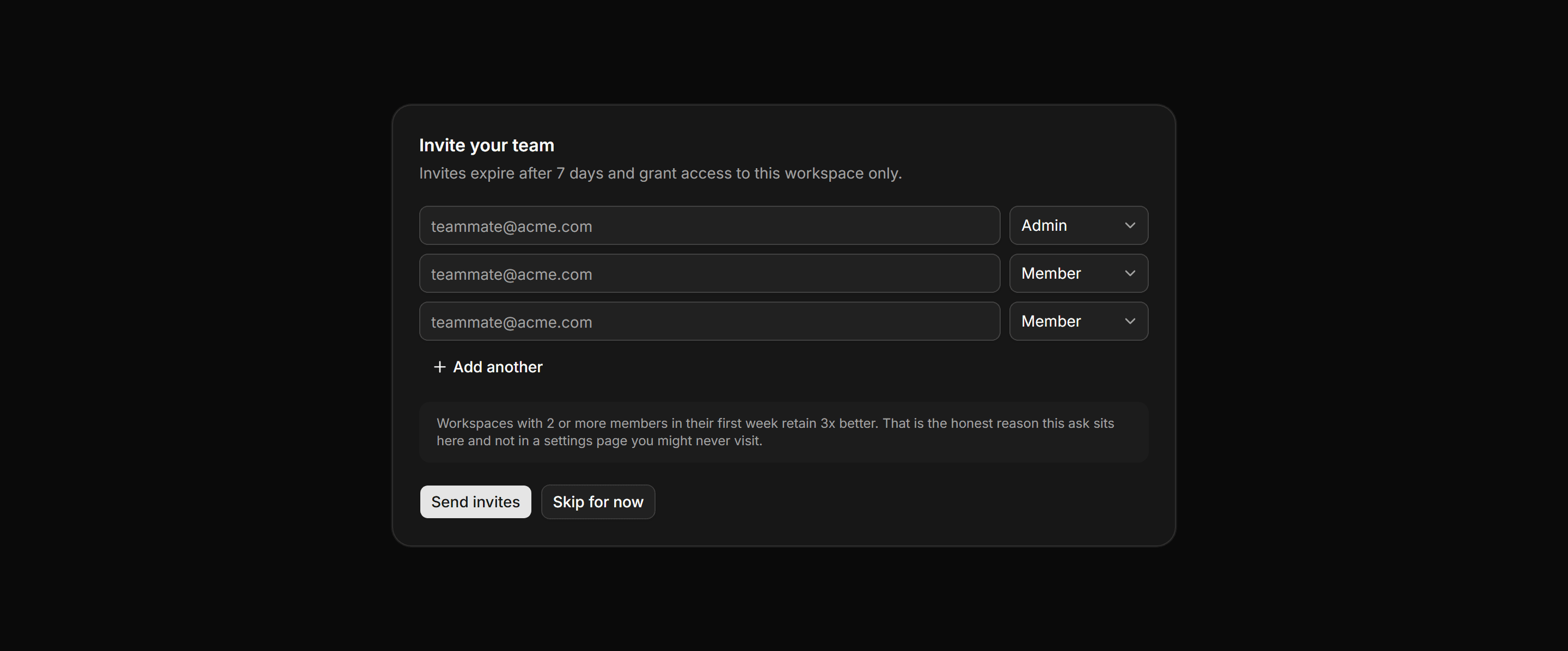
Task: Click the retention note about 3x better
Action: [783, 432]
